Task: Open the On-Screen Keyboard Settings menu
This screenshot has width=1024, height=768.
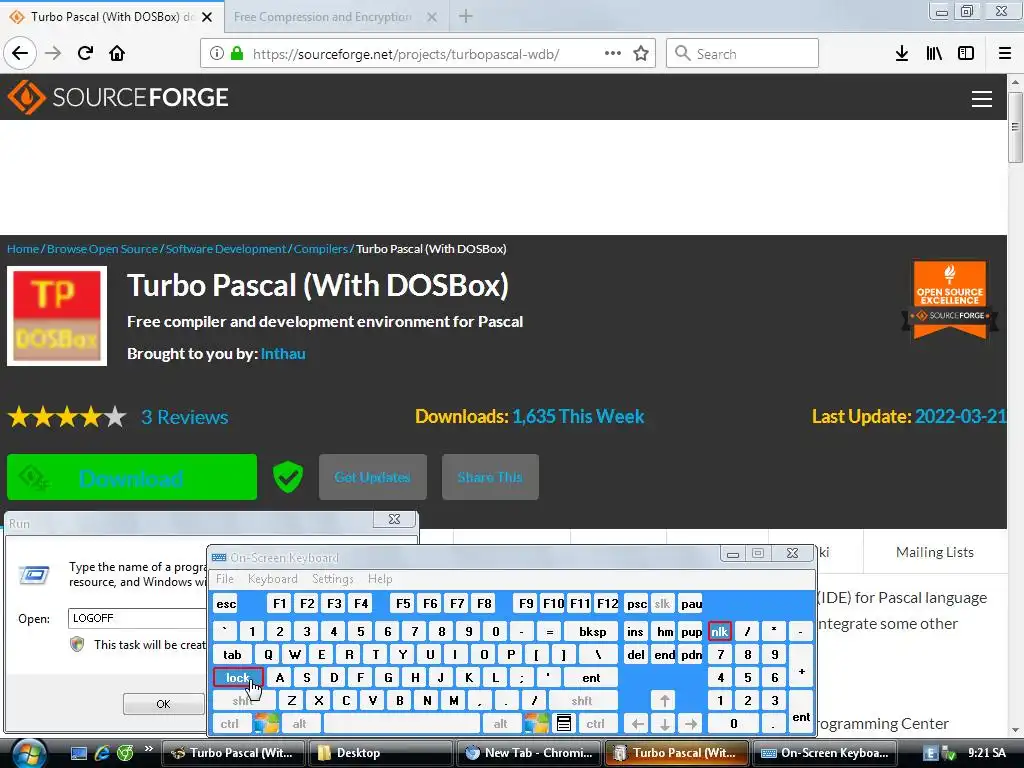Action: click(332, 579)
